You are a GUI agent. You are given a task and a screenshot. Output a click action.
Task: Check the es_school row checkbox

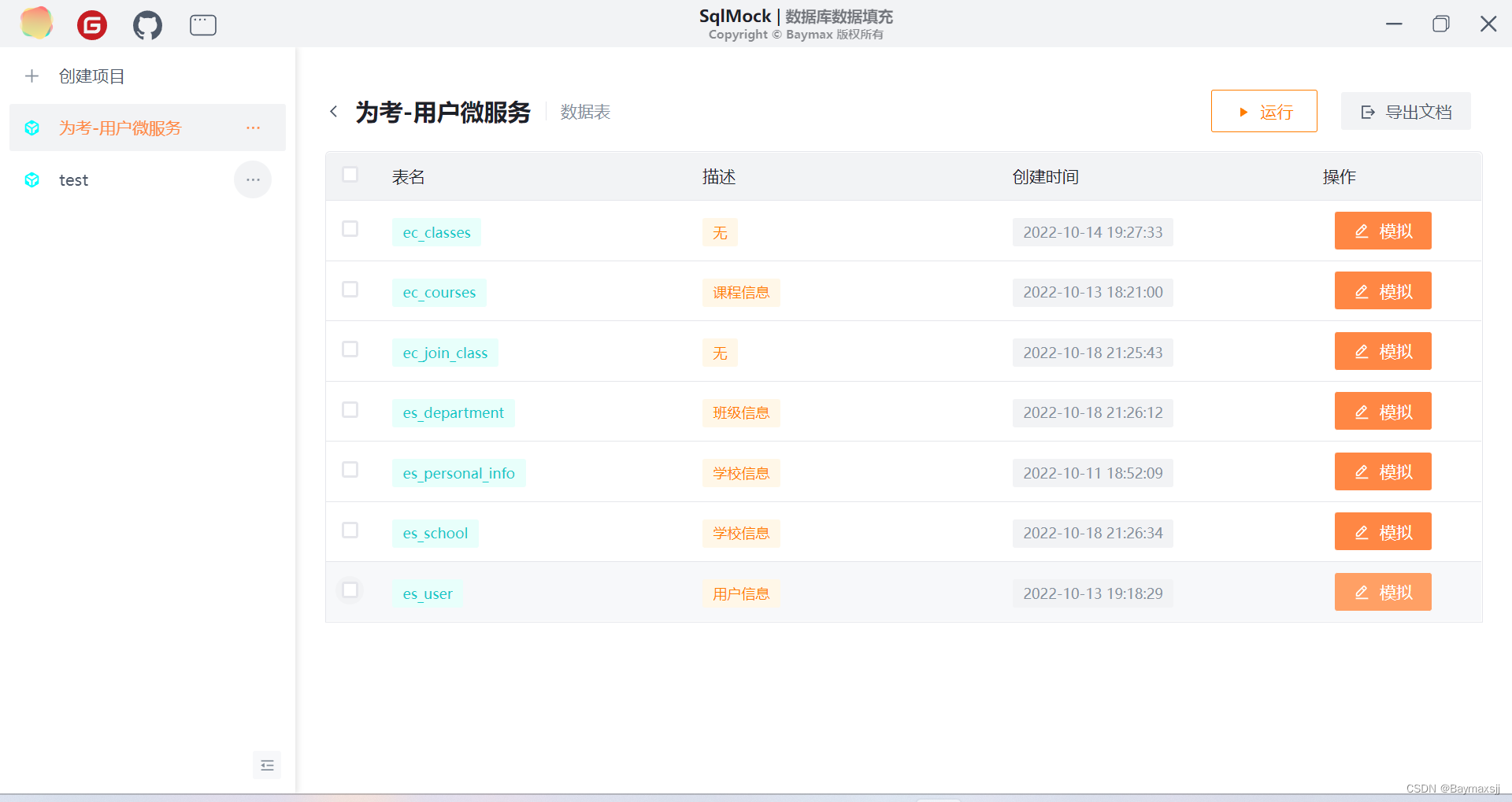350,530
